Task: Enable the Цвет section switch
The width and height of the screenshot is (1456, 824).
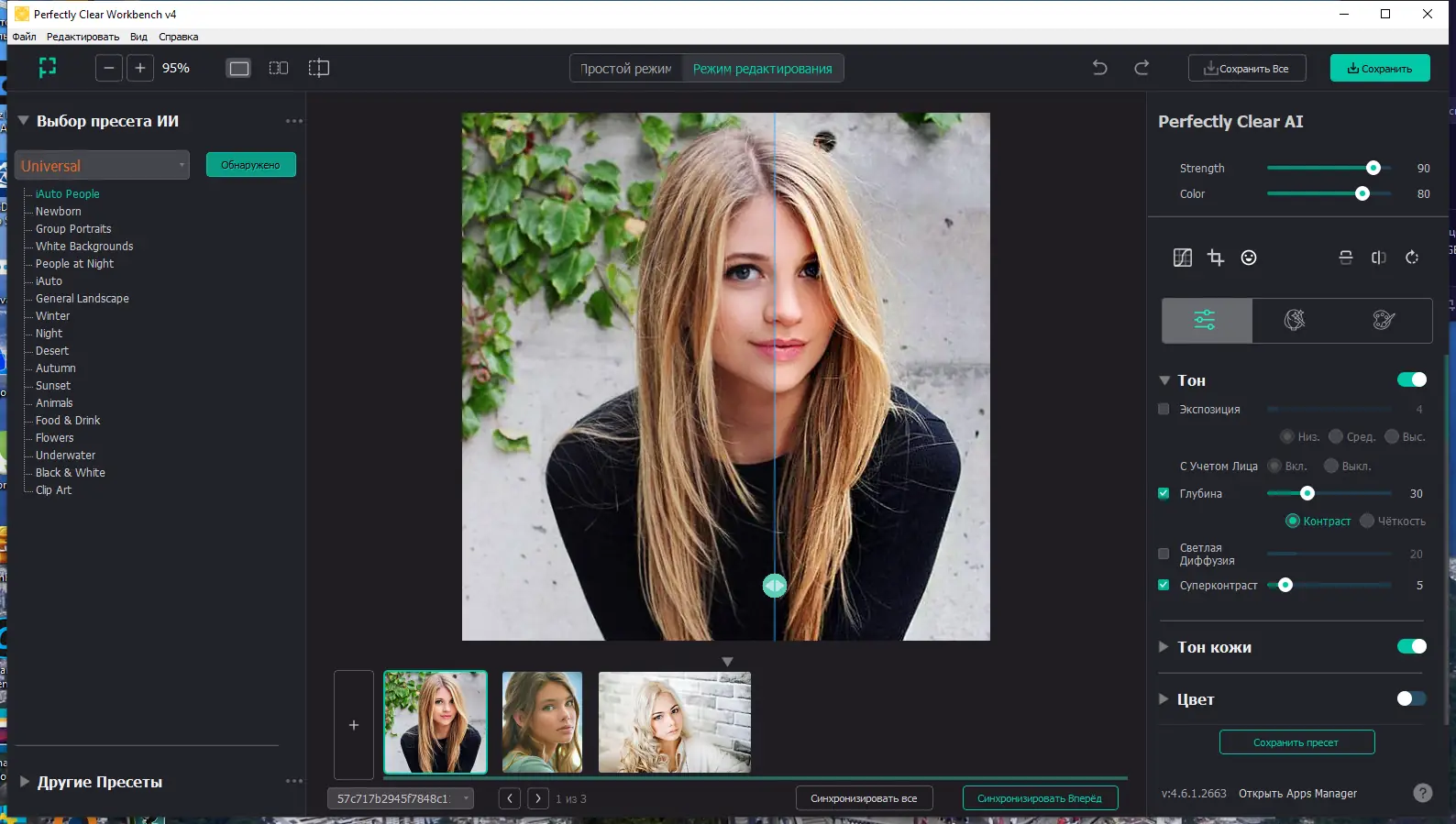Action: tap(1412, 698)
